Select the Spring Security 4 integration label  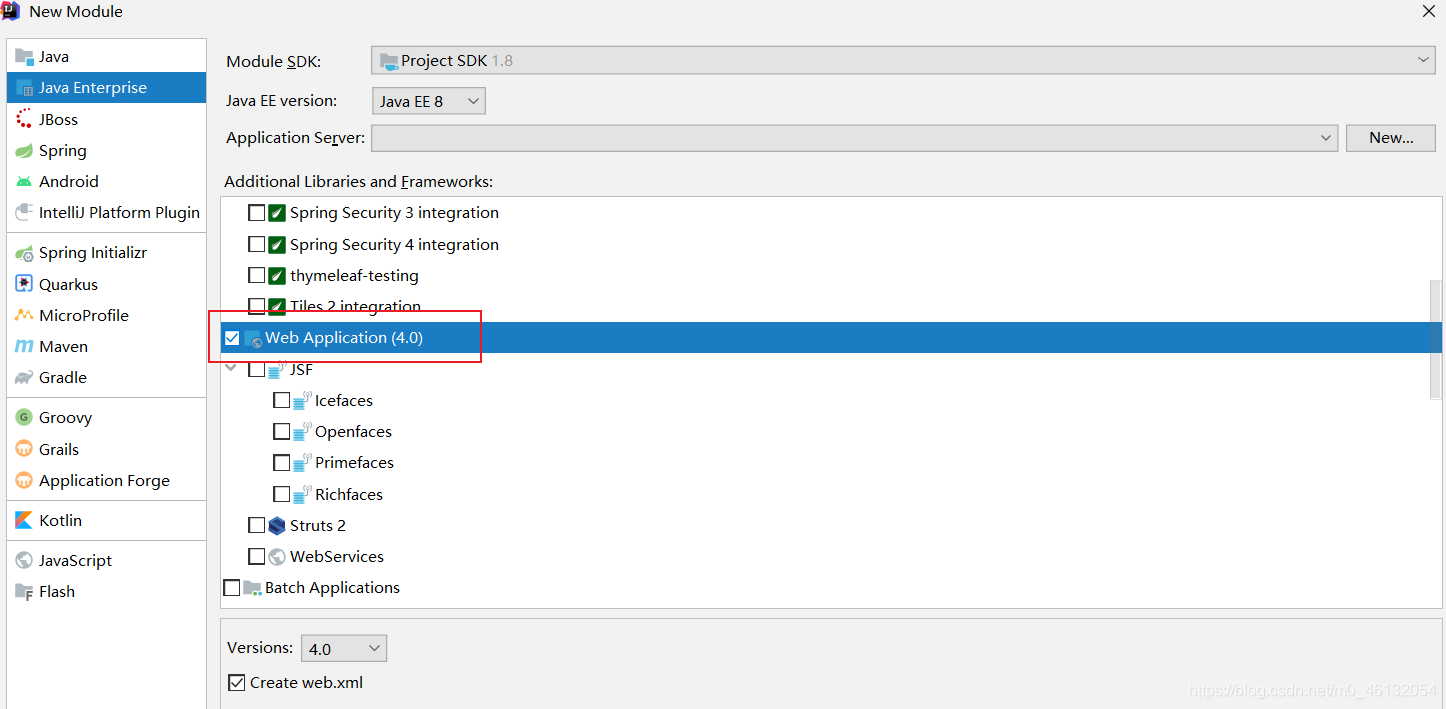point(394,244)
